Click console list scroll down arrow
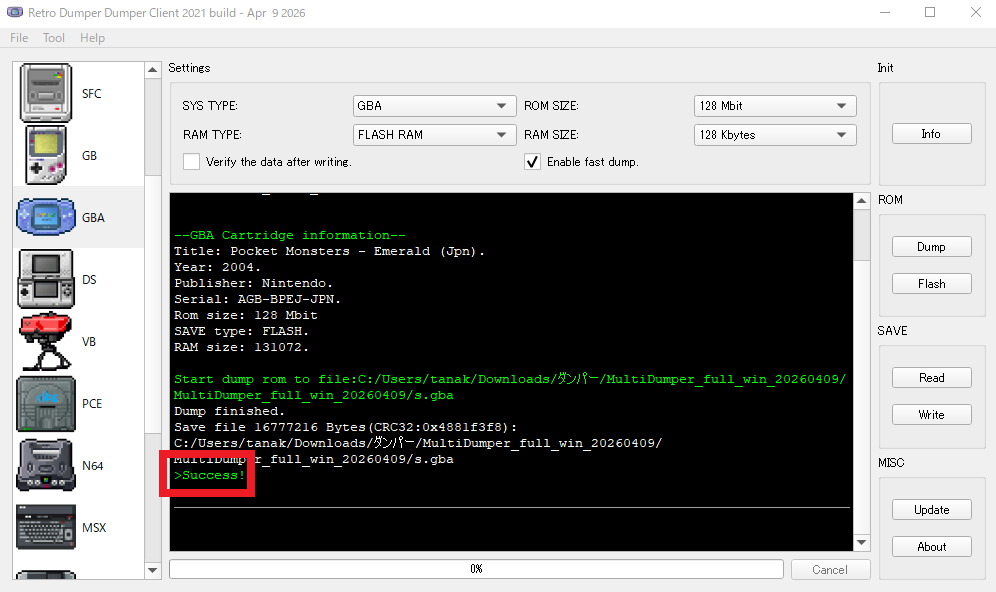The image size is (996, 592). click(x=152, y=570)
